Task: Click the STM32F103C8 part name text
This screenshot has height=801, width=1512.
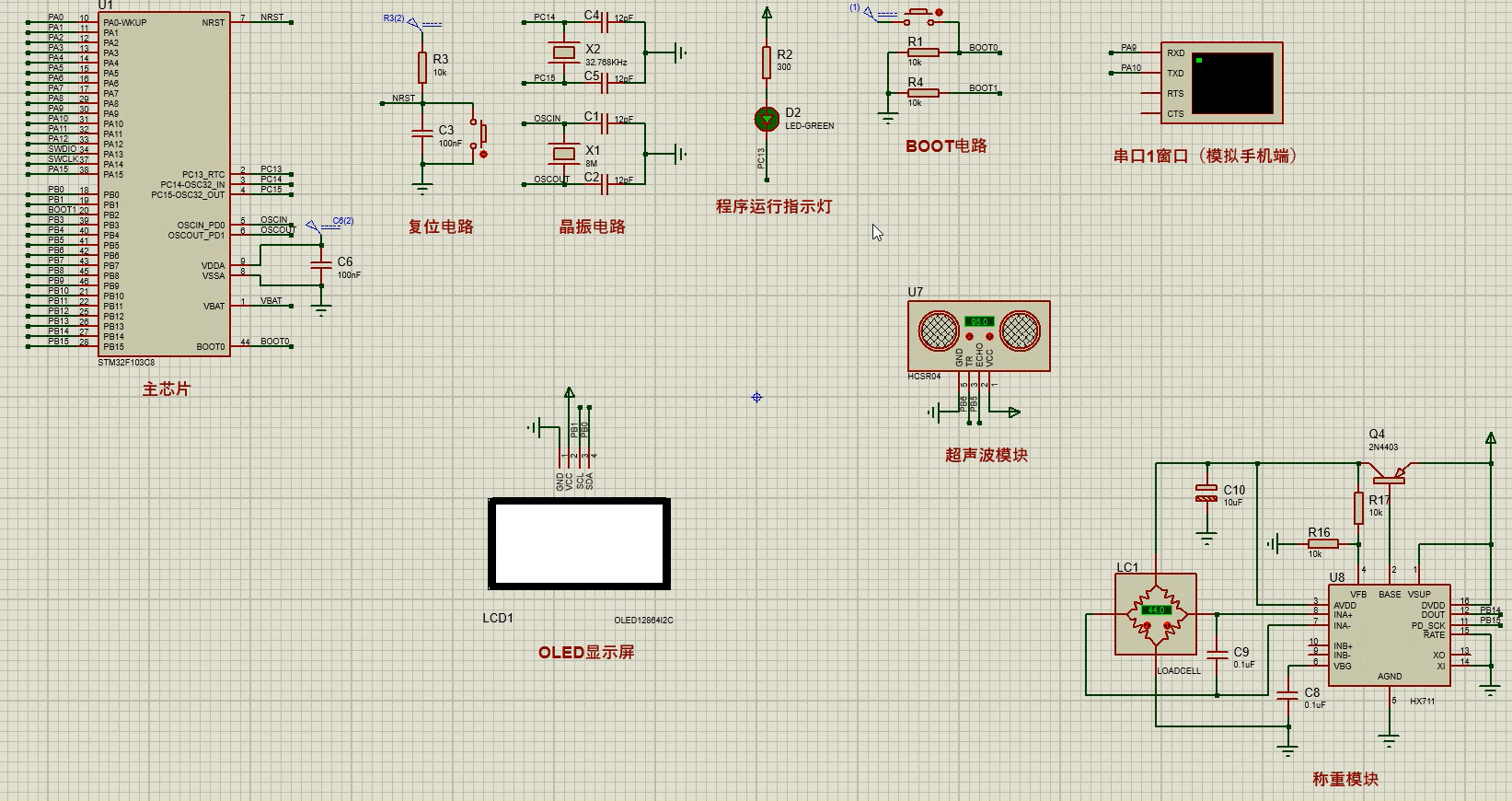Action: pyautogui.click(x=127, y=363)
